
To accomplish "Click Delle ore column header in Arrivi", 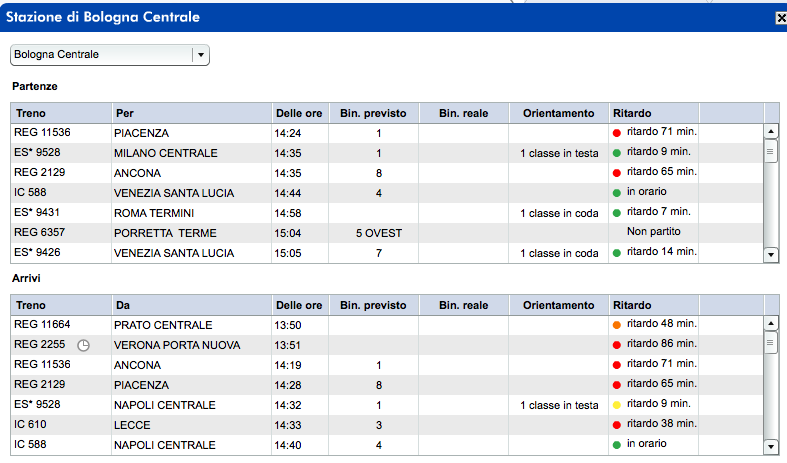I will pyautogui.click(x=299, y=305).
